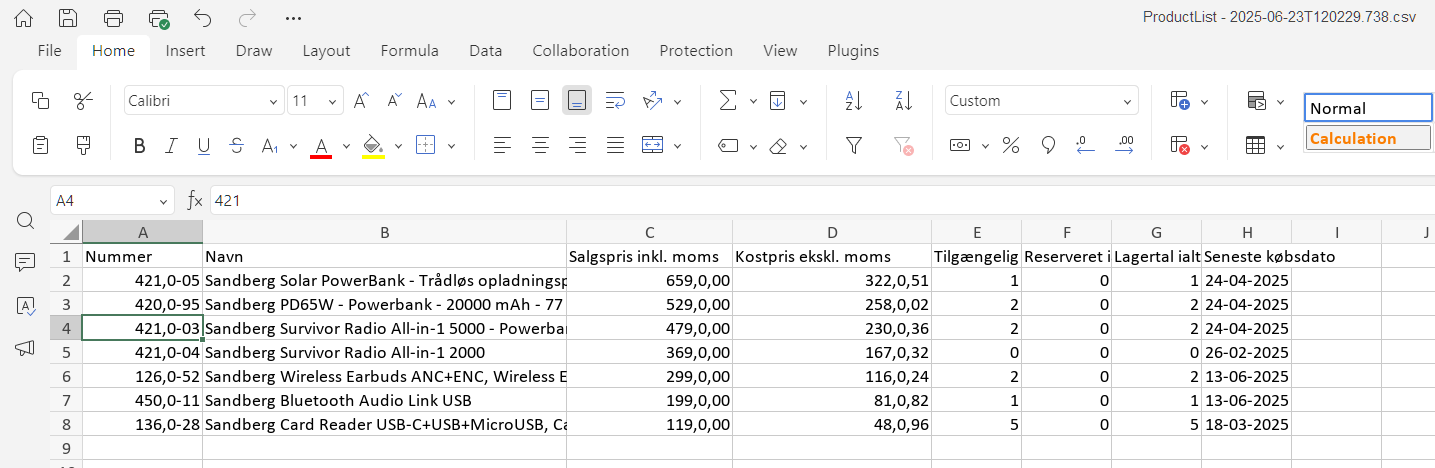Click the fx Insert Function icon
This screenshot has width=1435, height=468.
(x=195, y=201)
